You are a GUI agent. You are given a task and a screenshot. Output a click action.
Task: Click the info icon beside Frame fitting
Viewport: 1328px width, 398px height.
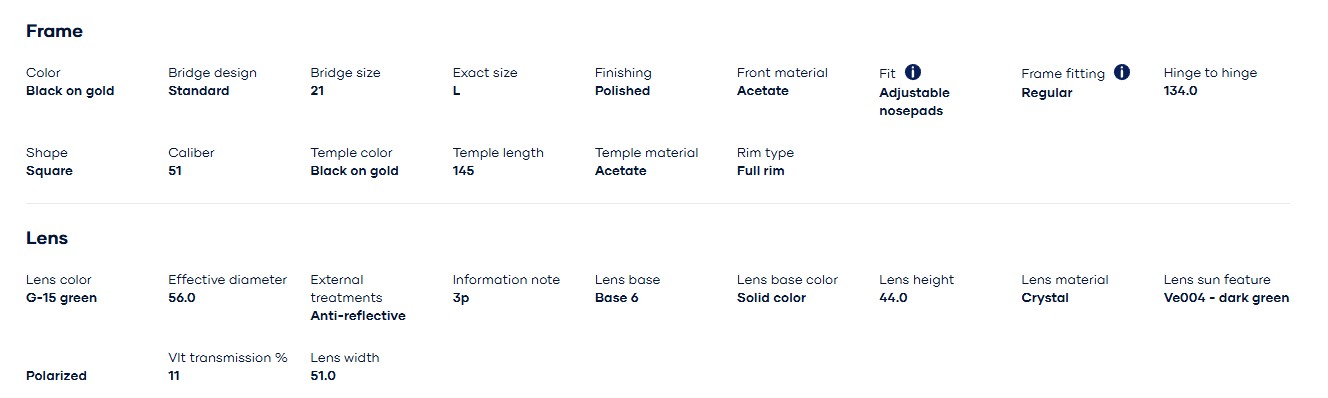click(x=1122, y=72)
